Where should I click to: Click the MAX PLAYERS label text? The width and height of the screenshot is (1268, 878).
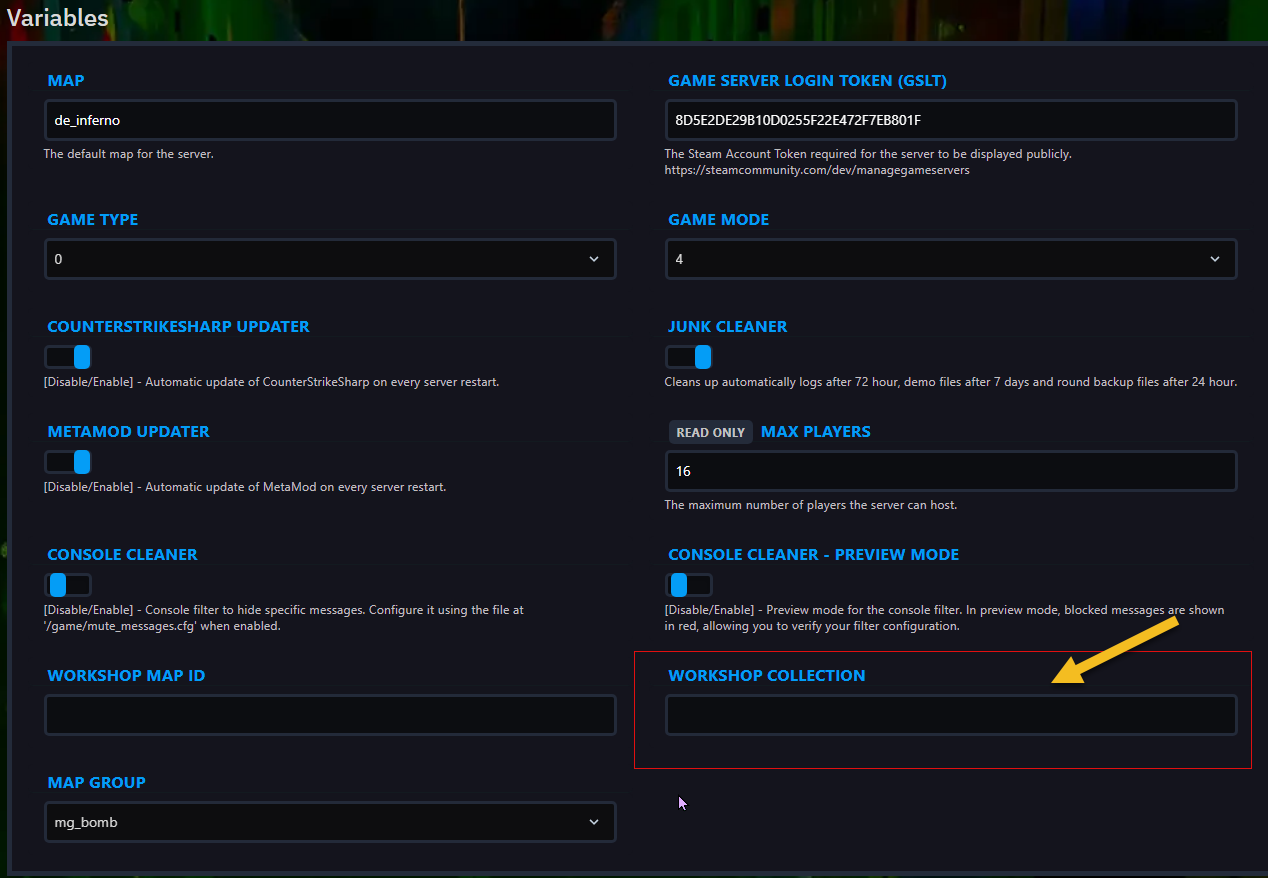(x=815, y=432)
